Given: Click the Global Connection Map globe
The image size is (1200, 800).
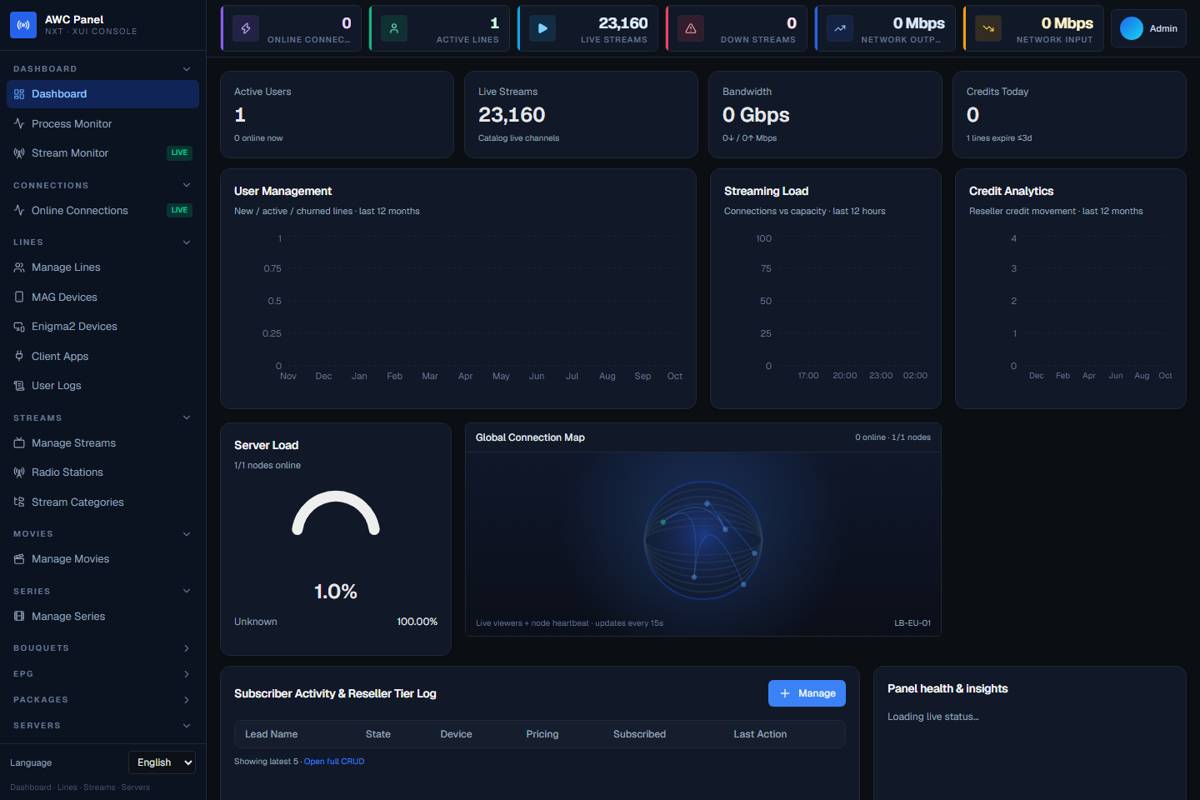Looking at the screenshot, I should coord(703,541).
